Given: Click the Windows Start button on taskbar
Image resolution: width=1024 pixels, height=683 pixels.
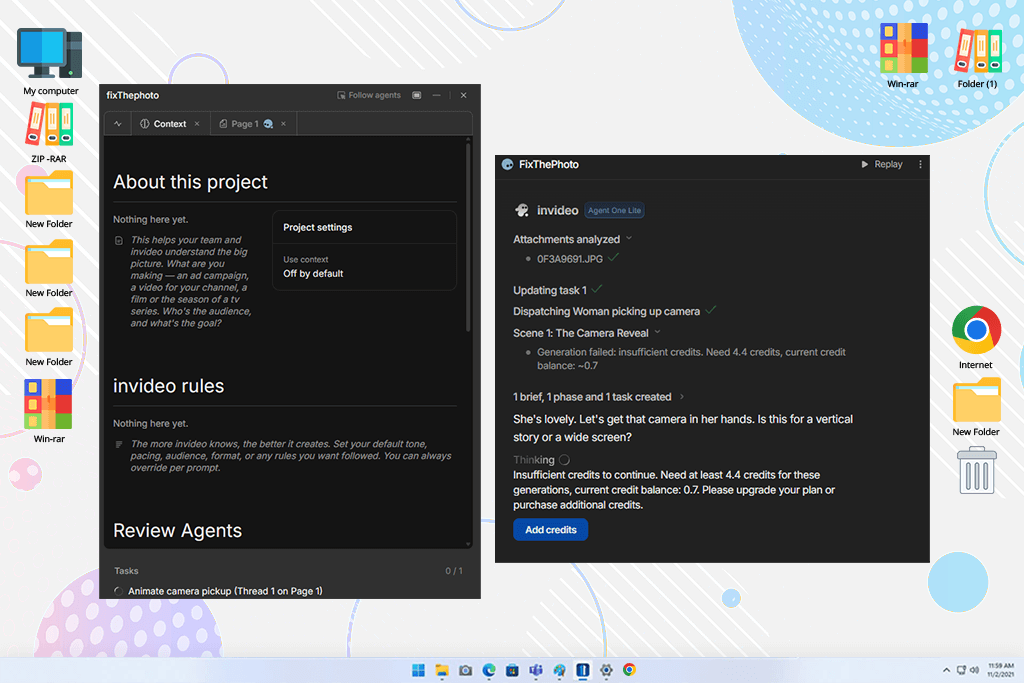Looking at the screenshot, I should click(419, 670).
